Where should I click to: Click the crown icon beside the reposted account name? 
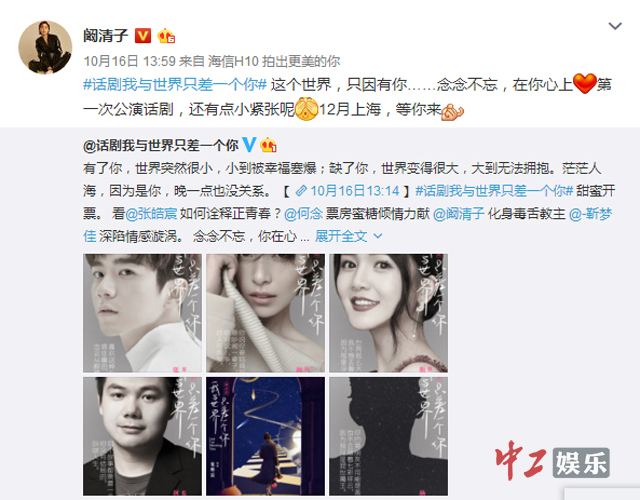click(268, 144)
